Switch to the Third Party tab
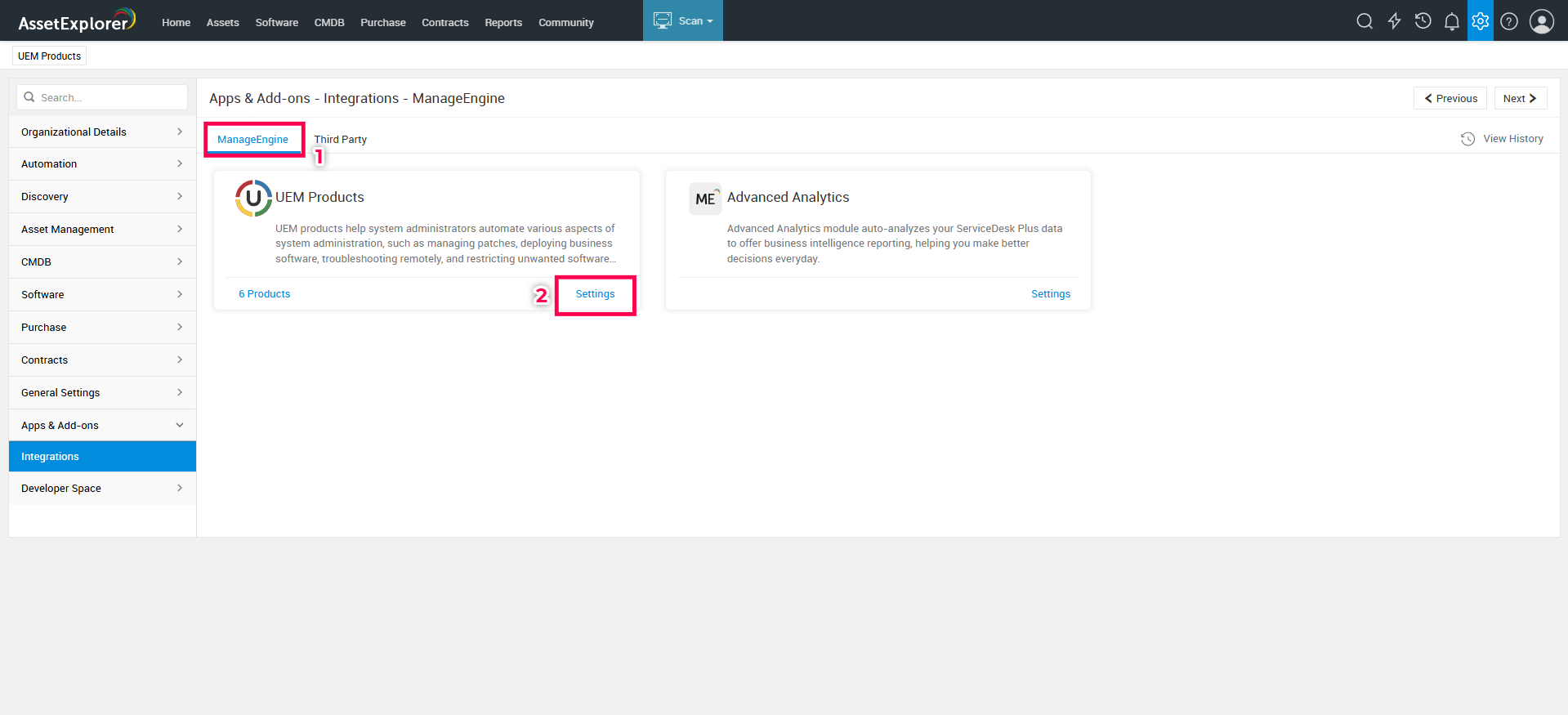 [x=341, y=140]
